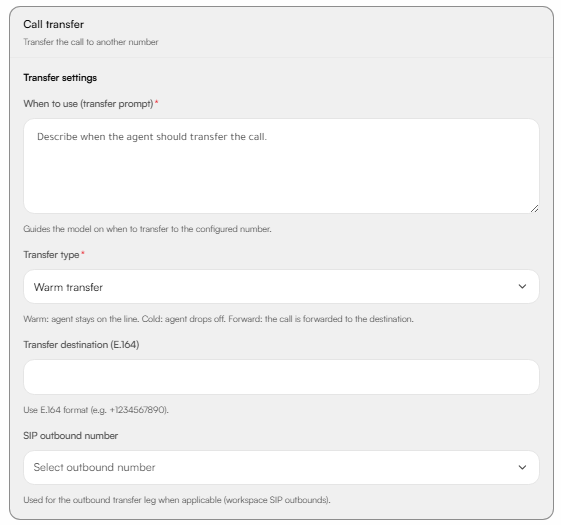The height and width of the screenshot is (525, 561).
Task: Click the red asterisk beside transfer prompt label
Action: tap(156, 102)
